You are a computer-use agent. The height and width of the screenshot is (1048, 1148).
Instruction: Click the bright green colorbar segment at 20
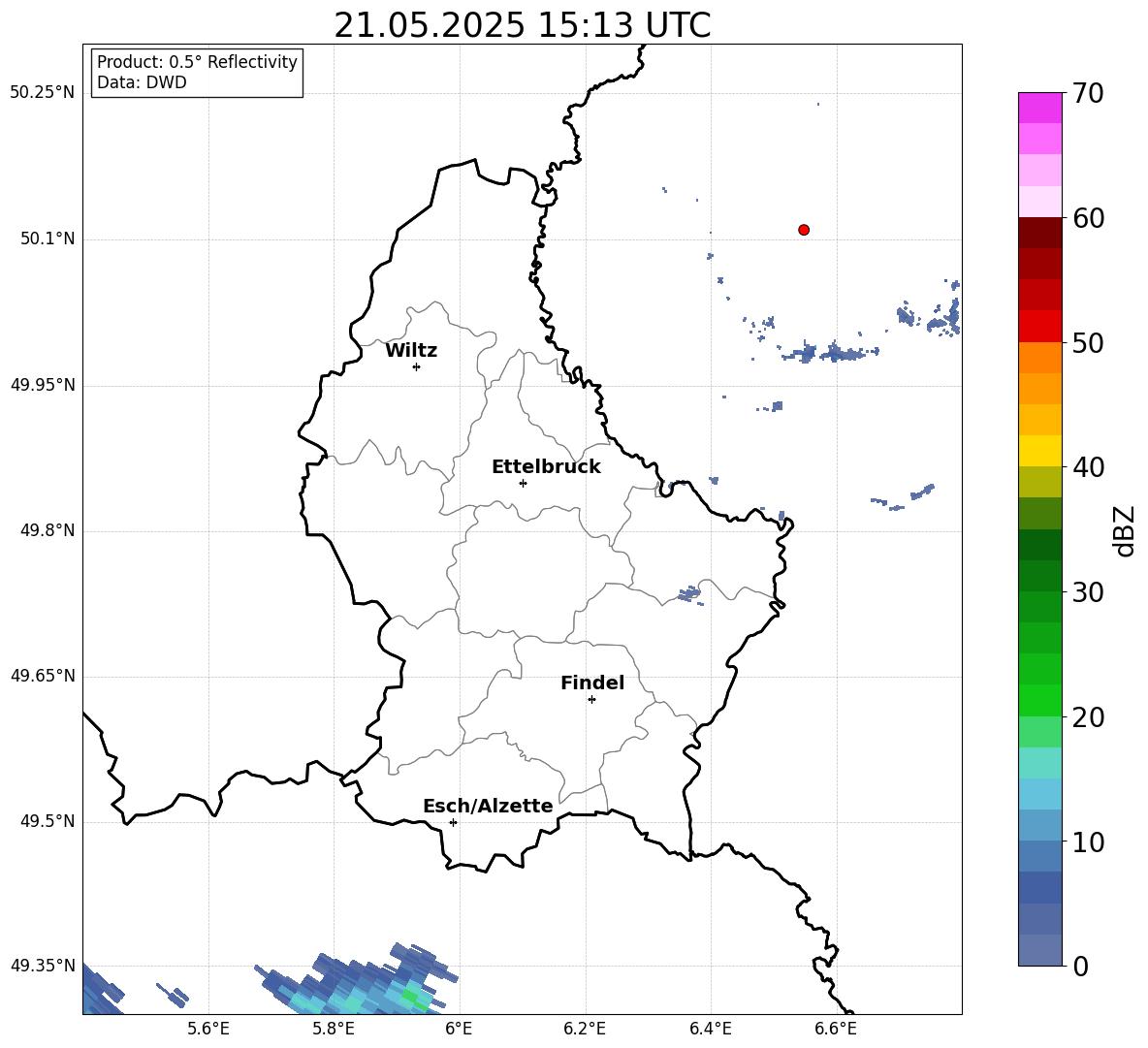[1040, 700]
